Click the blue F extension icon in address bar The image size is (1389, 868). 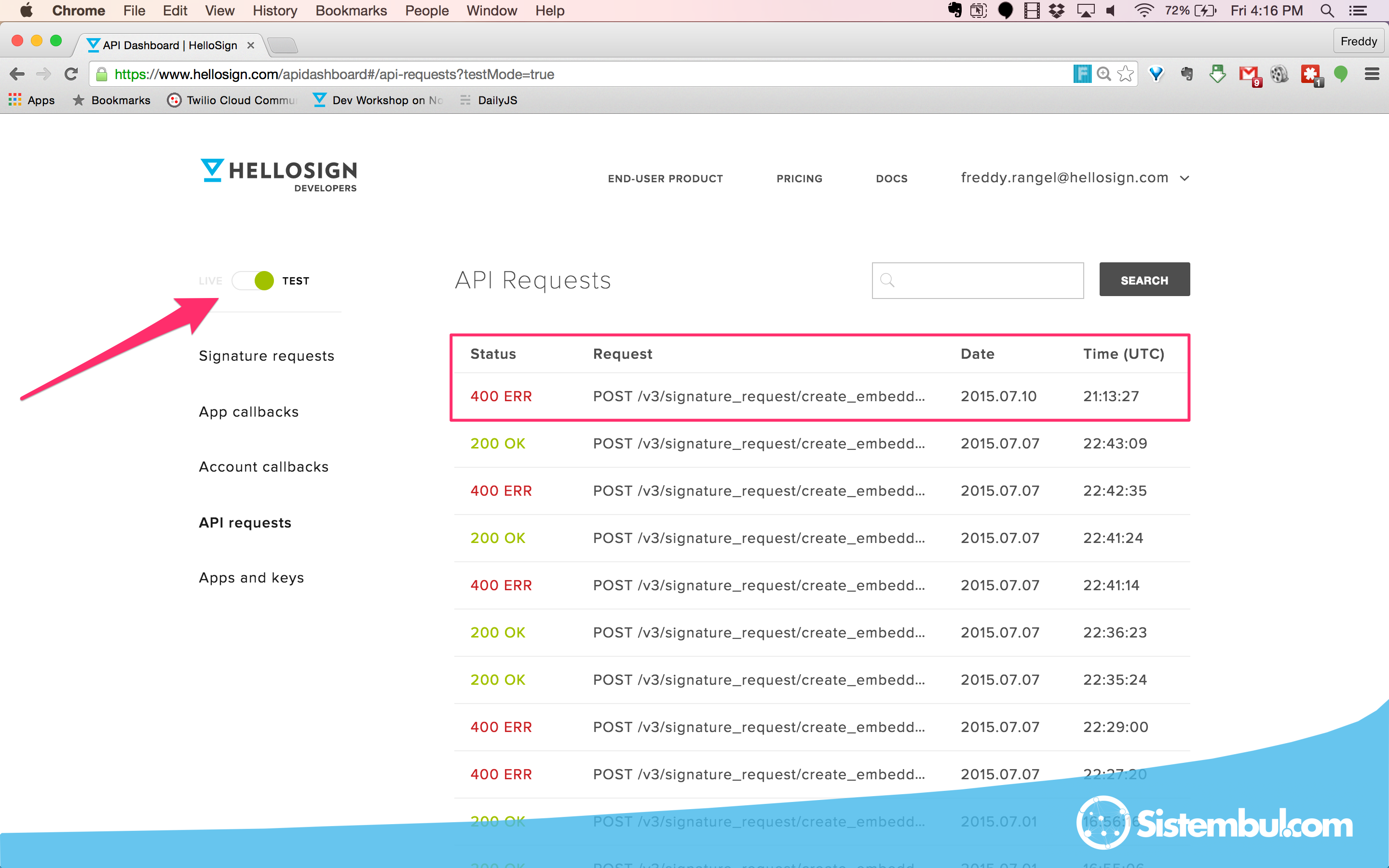tap(1082, 73)
